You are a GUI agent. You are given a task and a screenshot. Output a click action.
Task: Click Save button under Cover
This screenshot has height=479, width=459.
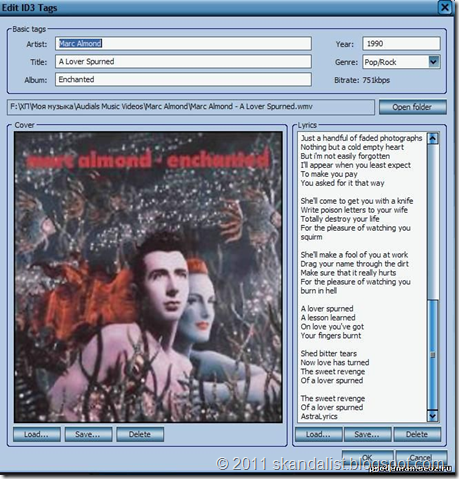[88, 434]
